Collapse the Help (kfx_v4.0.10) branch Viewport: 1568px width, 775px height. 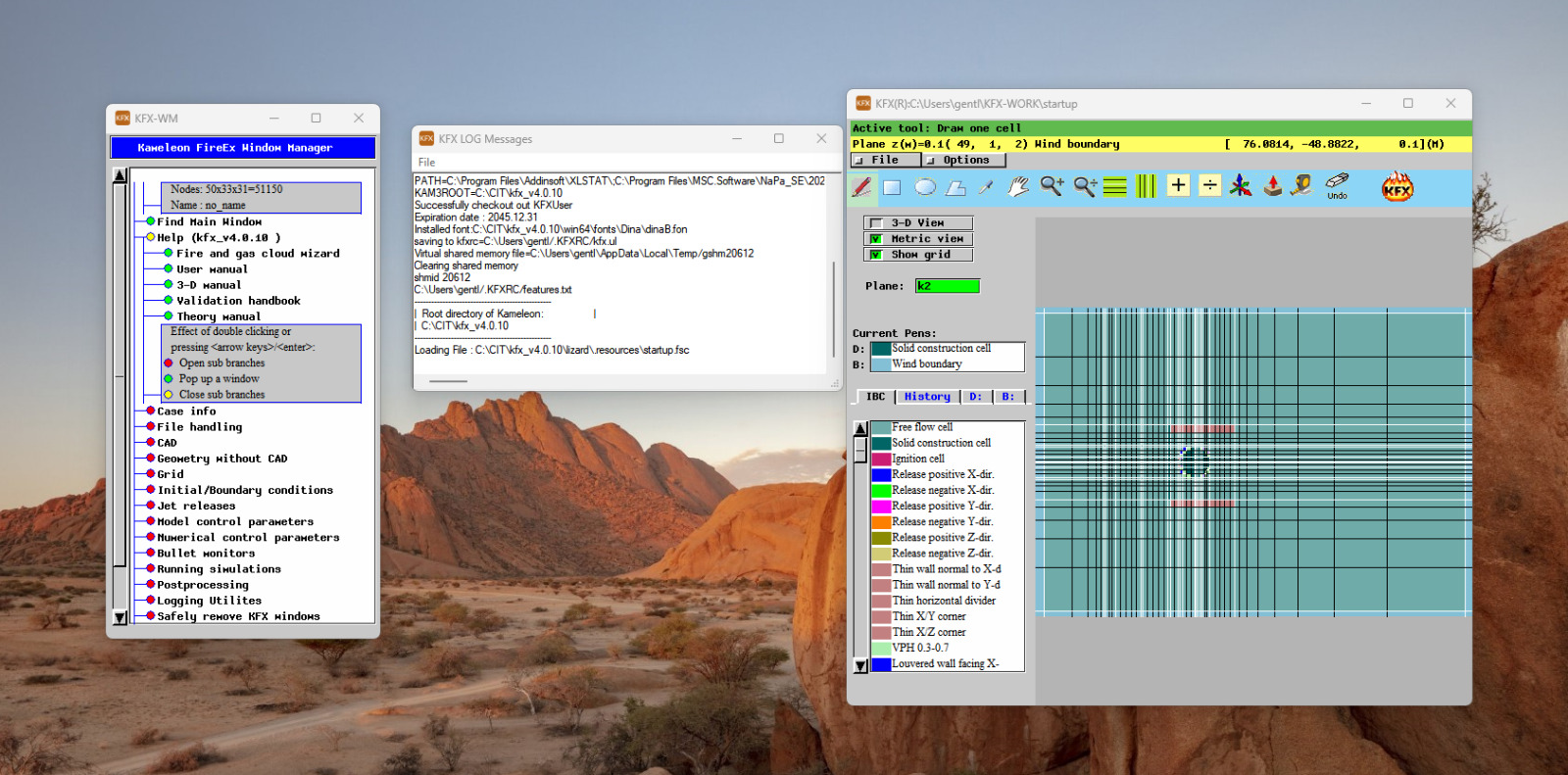pyautogui.click(x=150, y=237)
